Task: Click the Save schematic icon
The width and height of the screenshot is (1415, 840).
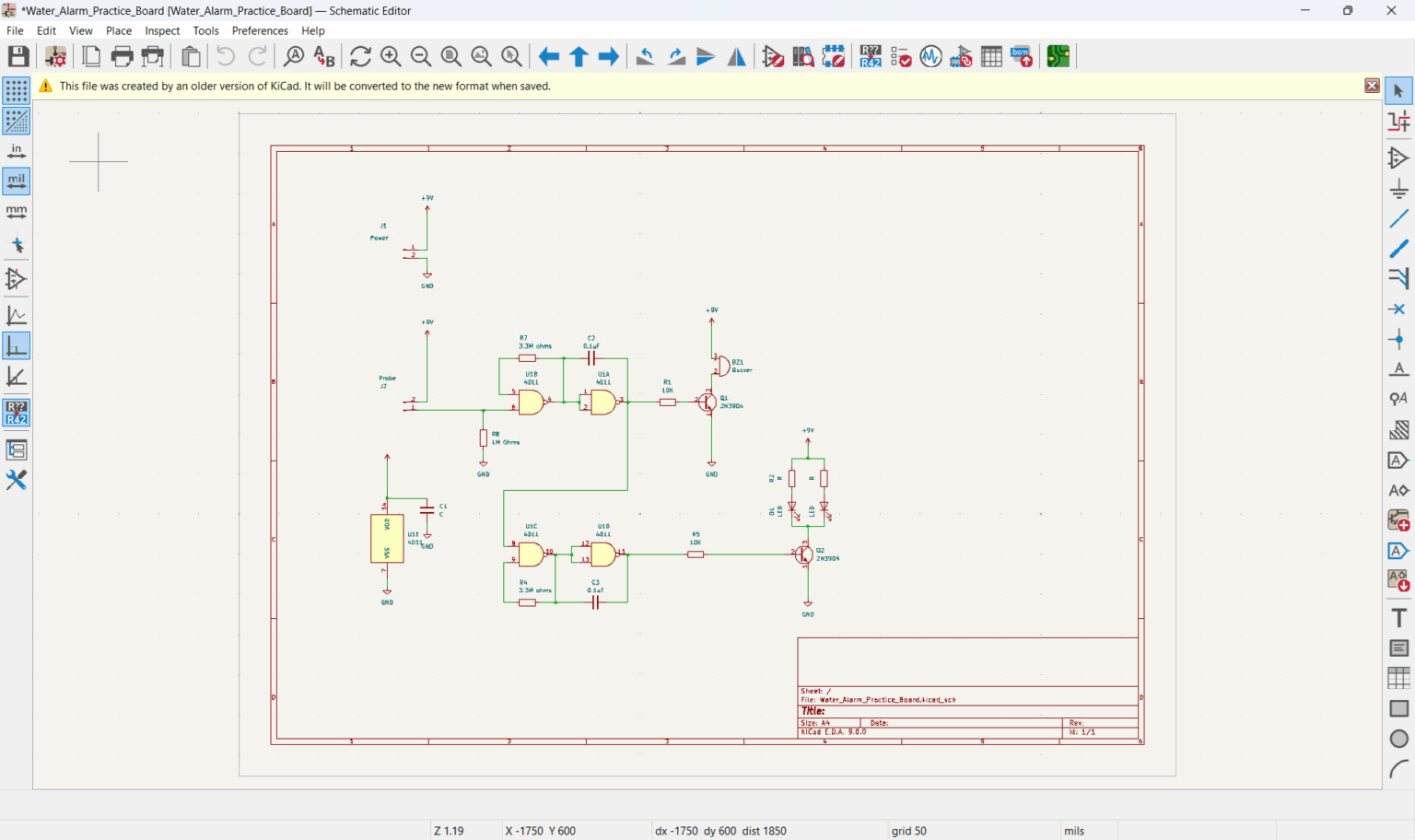Action: pyautogui.click(x=18, y=56)
